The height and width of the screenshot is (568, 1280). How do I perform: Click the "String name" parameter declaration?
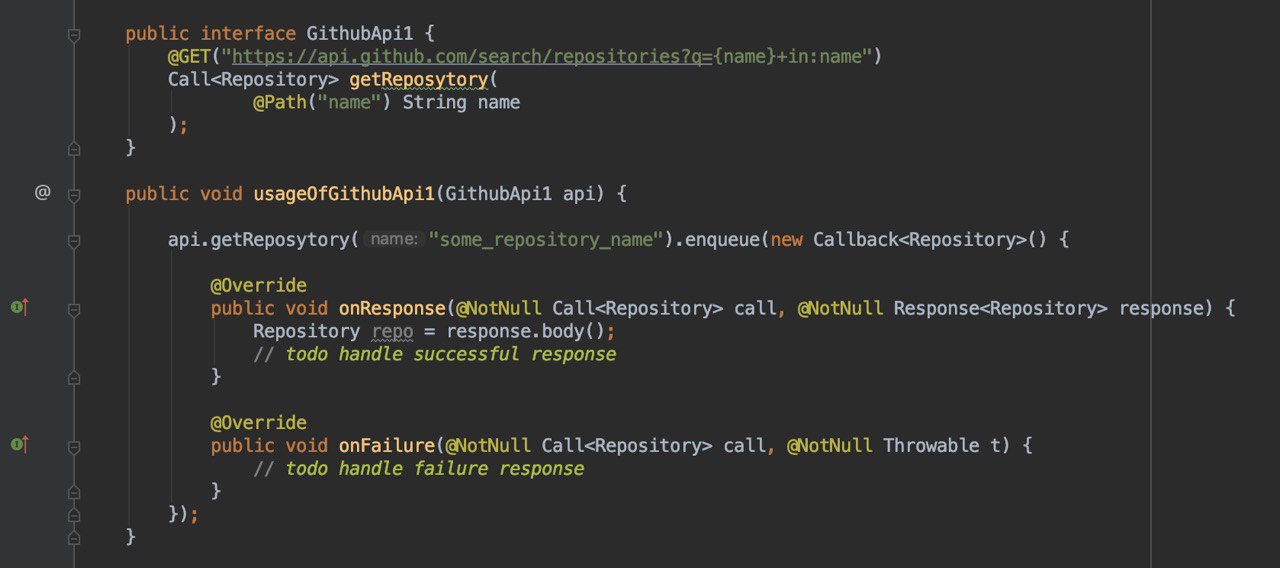461,102
